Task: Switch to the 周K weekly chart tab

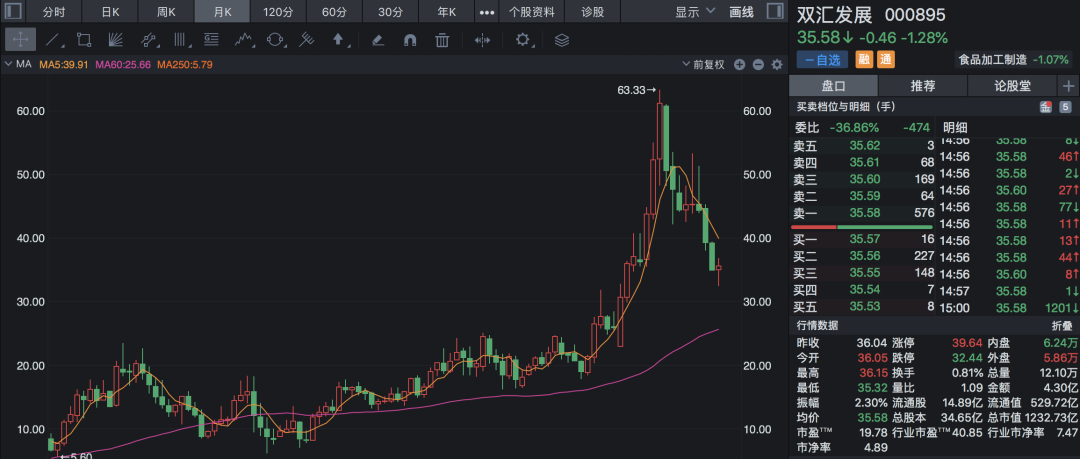Action: 166,12
